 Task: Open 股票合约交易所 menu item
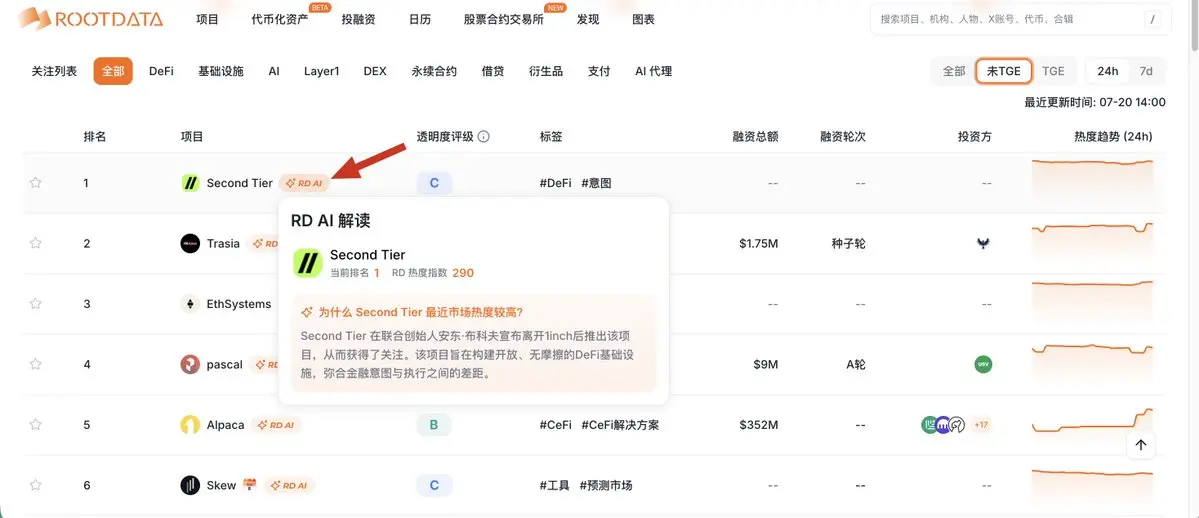pos(504,19)
